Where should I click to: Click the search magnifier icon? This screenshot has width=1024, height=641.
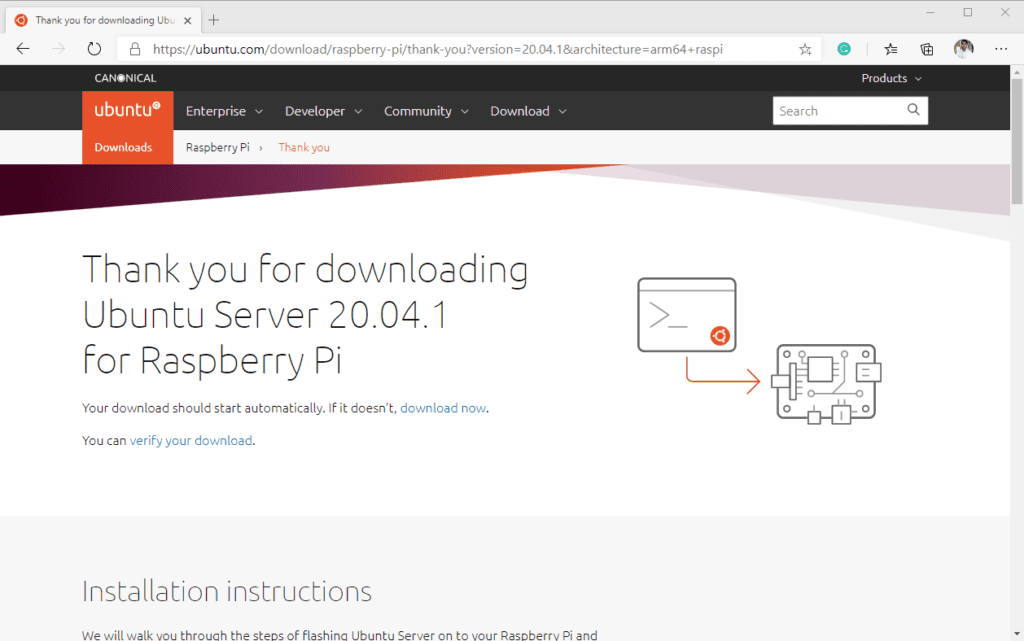pyautogui.click(x=913, y=110)
